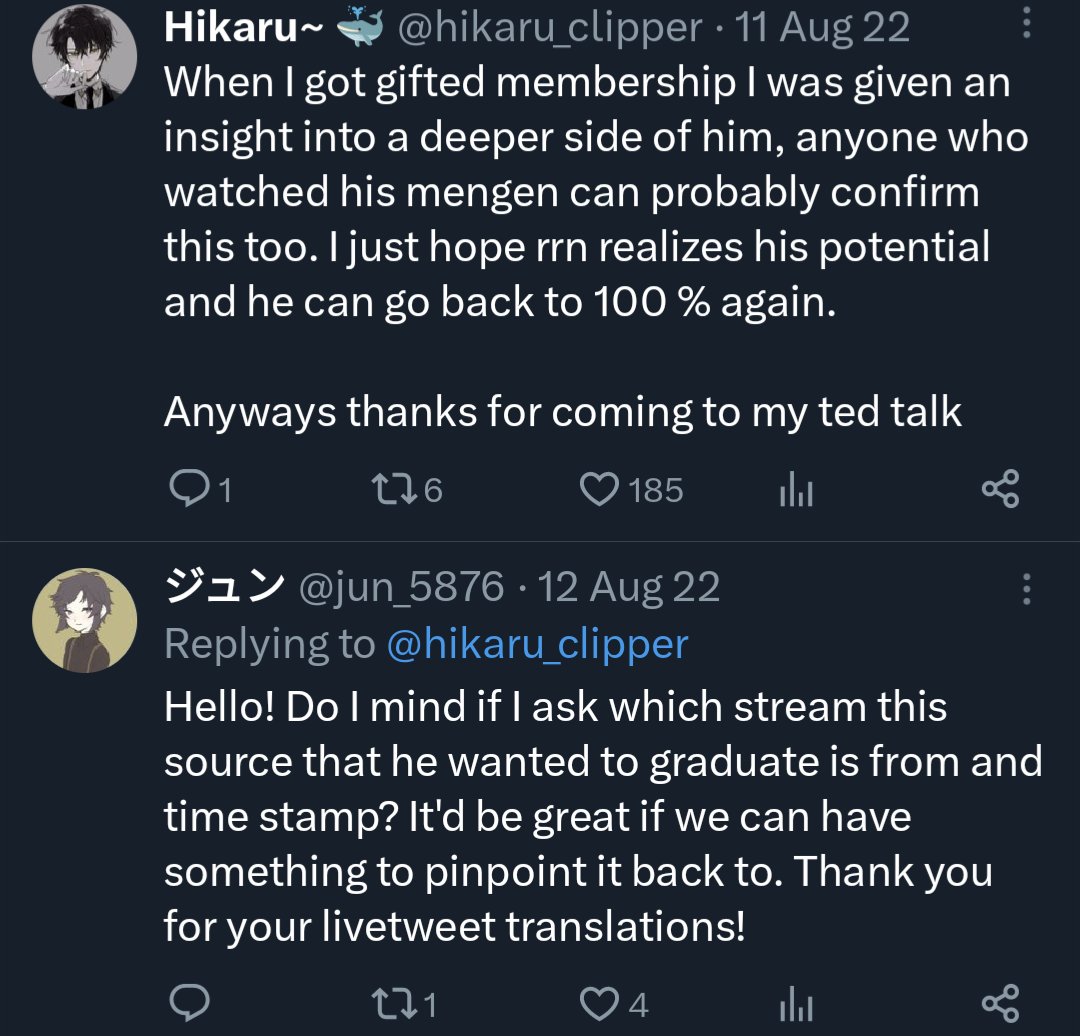This screenshot has height=1036, width=1080.
Task: Open the @jun_5876 username handle
Action: click(402, 587)
